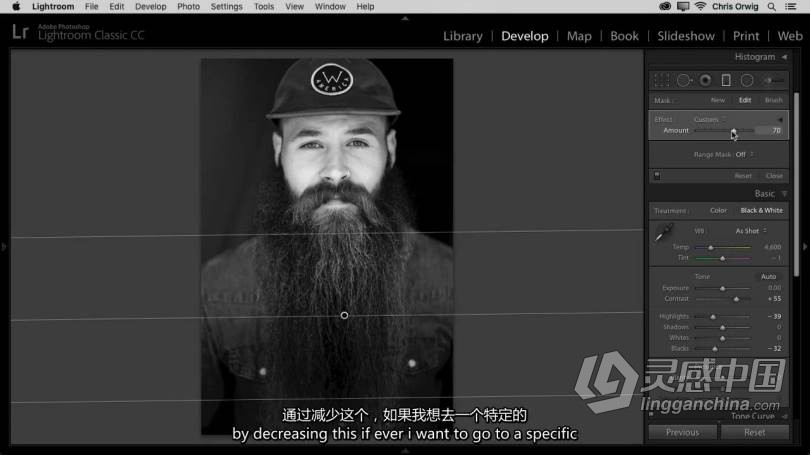The image size is (810, 455).
Task: Hide the top module picker arrow
Action: (405, 18)
